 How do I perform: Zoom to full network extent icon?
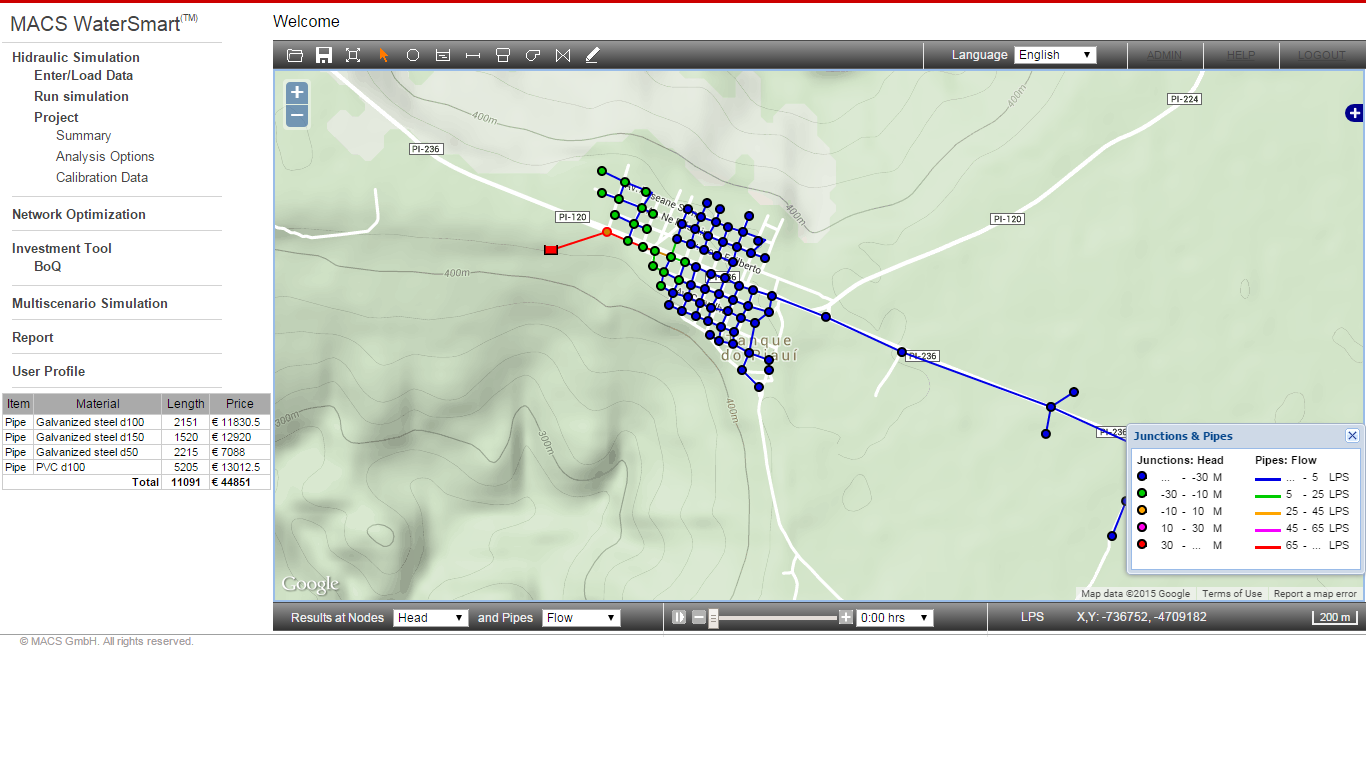[x=353, y=56]
